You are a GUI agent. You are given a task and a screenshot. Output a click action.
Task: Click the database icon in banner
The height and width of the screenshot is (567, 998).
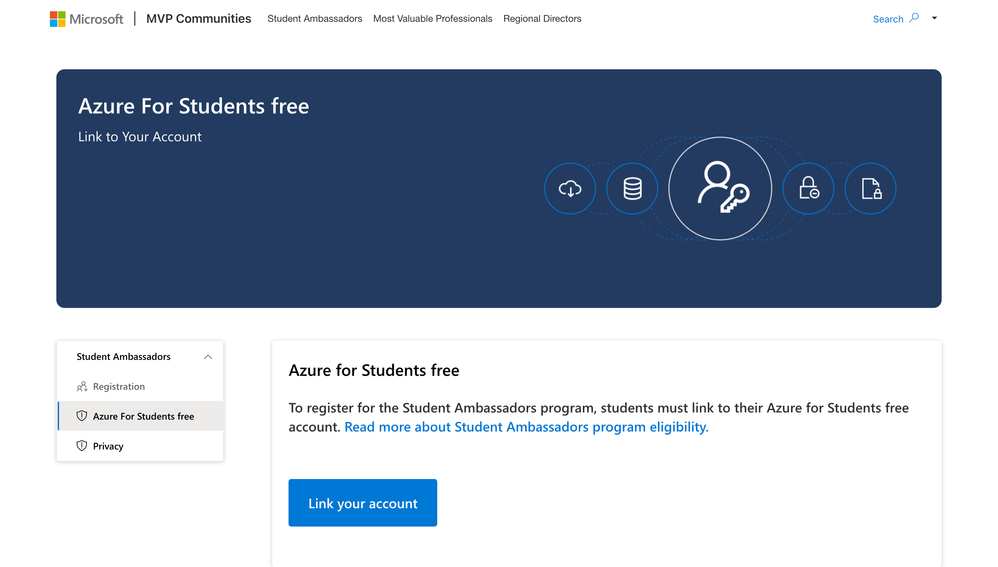(x=632, y=188)
